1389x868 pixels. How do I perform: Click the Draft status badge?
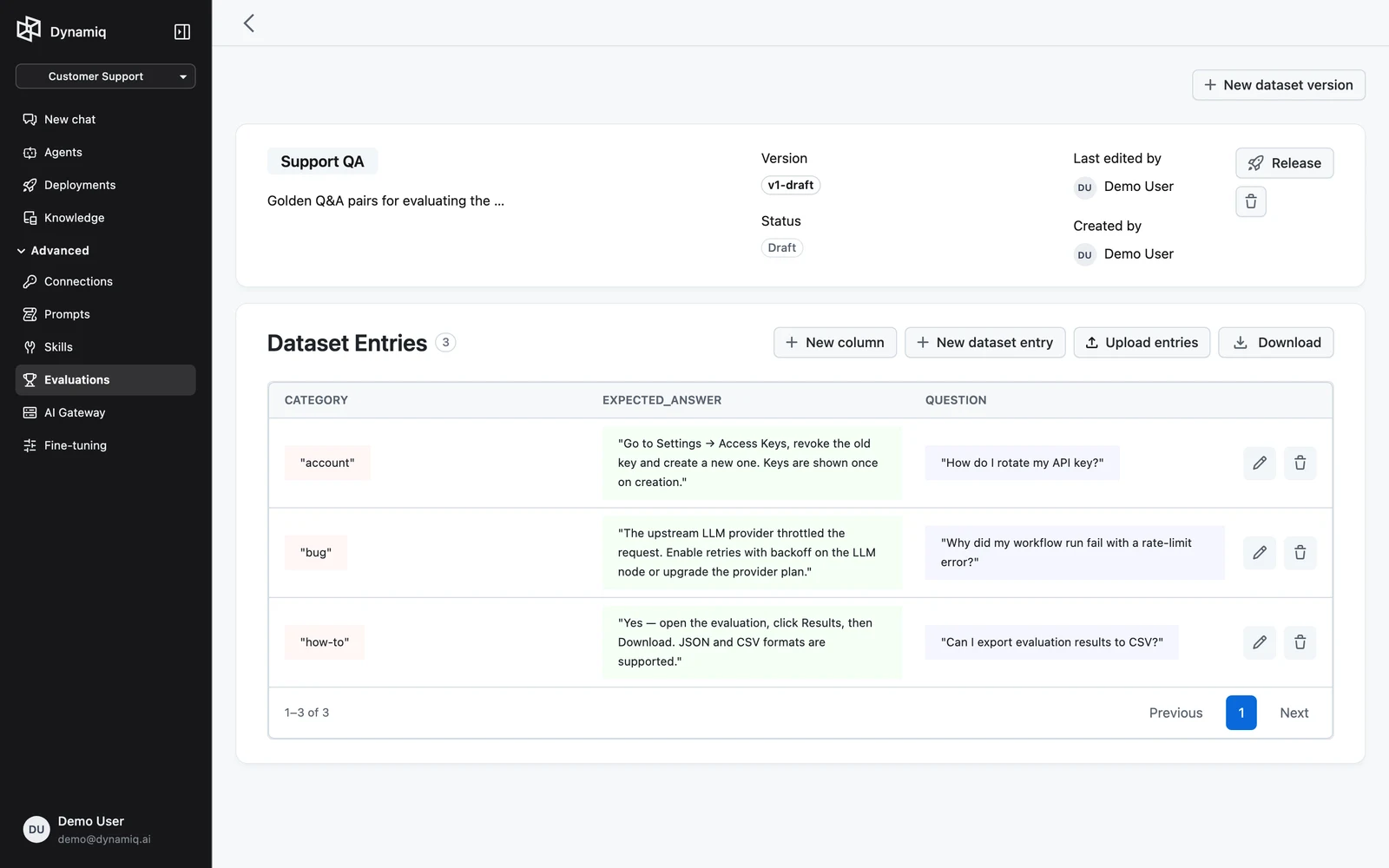782,247
